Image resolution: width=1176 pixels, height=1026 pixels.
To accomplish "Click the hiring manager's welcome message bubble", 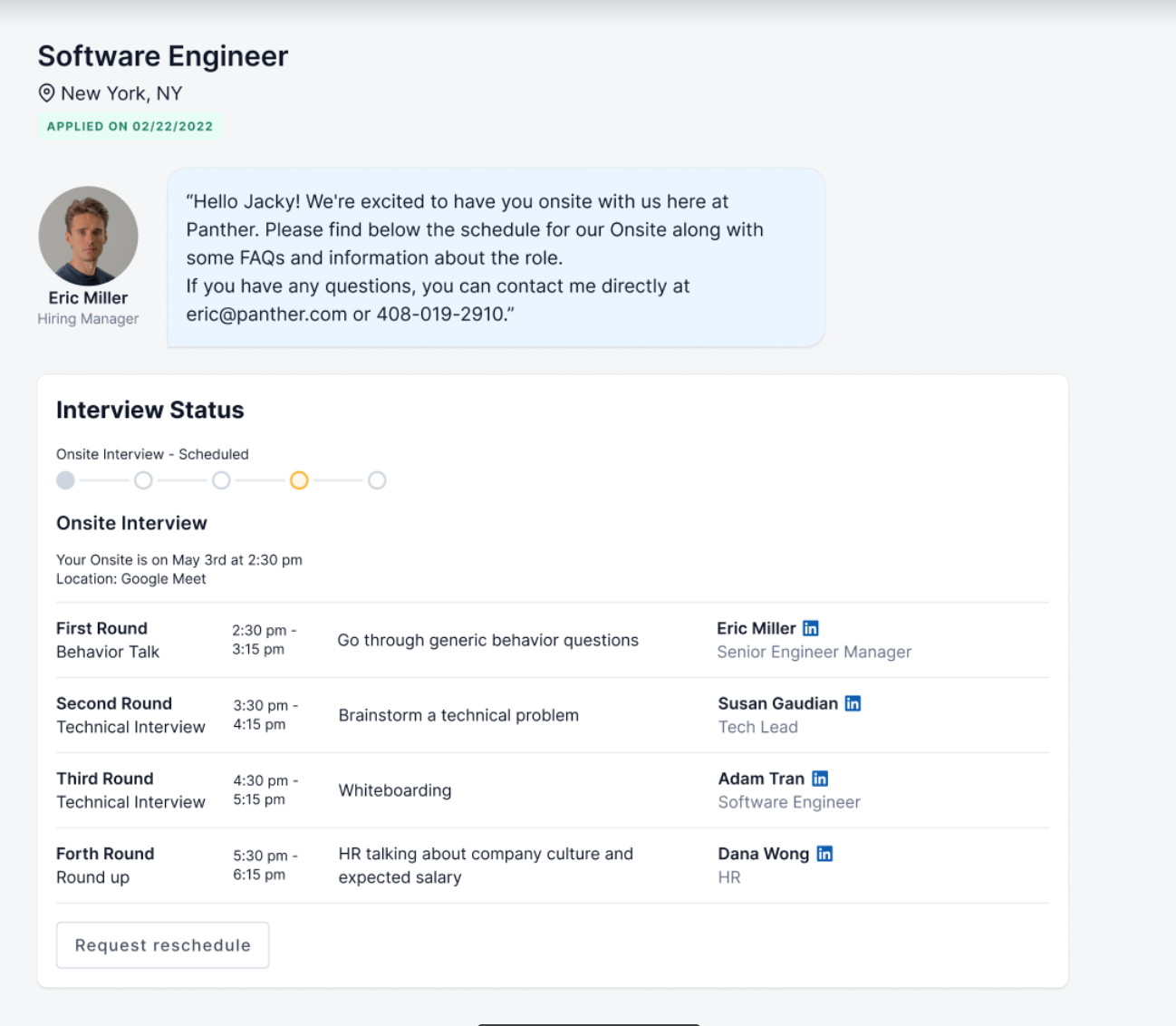I will click(495, 257).
